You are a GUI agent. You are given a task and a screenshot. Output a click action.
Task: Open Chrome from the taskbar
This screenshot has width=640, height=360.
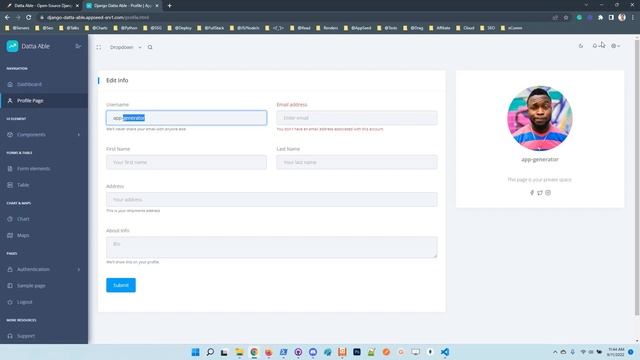[x=254, y=352]
